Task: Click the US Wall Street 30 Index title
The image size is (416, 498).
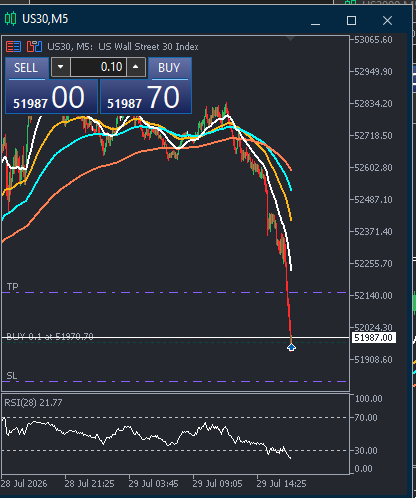Action: pos(148,47)
